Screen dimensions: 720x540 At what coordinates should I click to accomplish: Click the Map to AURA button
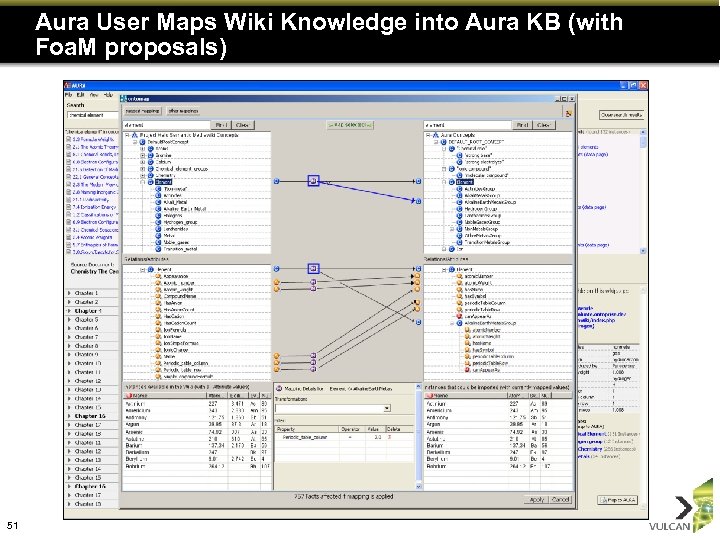618,500
